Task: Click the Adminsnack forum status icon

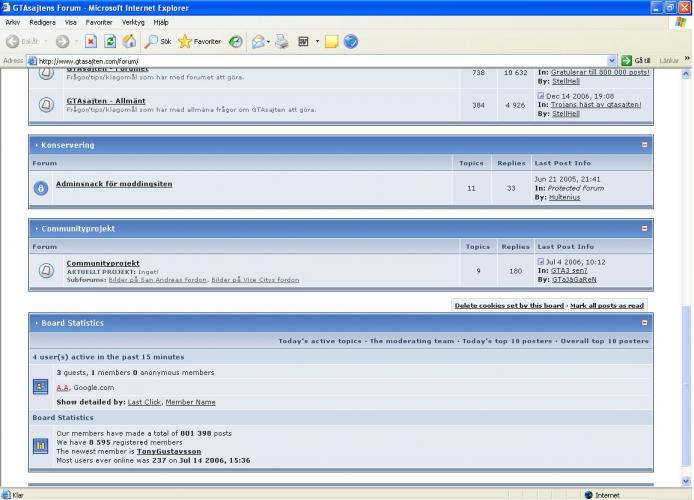Action: tap(41, 187)
